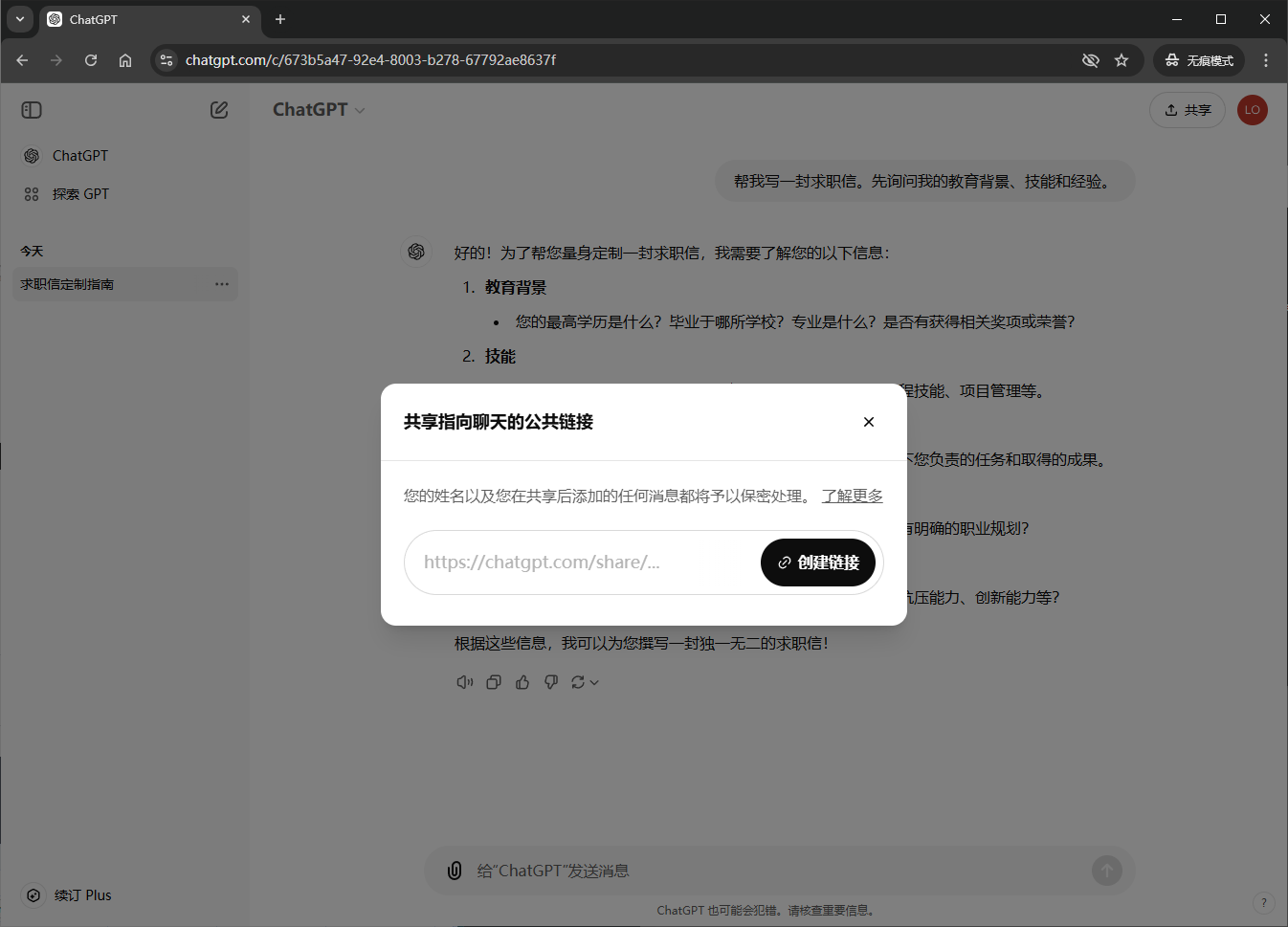The height and width of the screenshot is (927, 1288).
Task: Give the response a thumbs down
Action: click(x=551, y=682)
